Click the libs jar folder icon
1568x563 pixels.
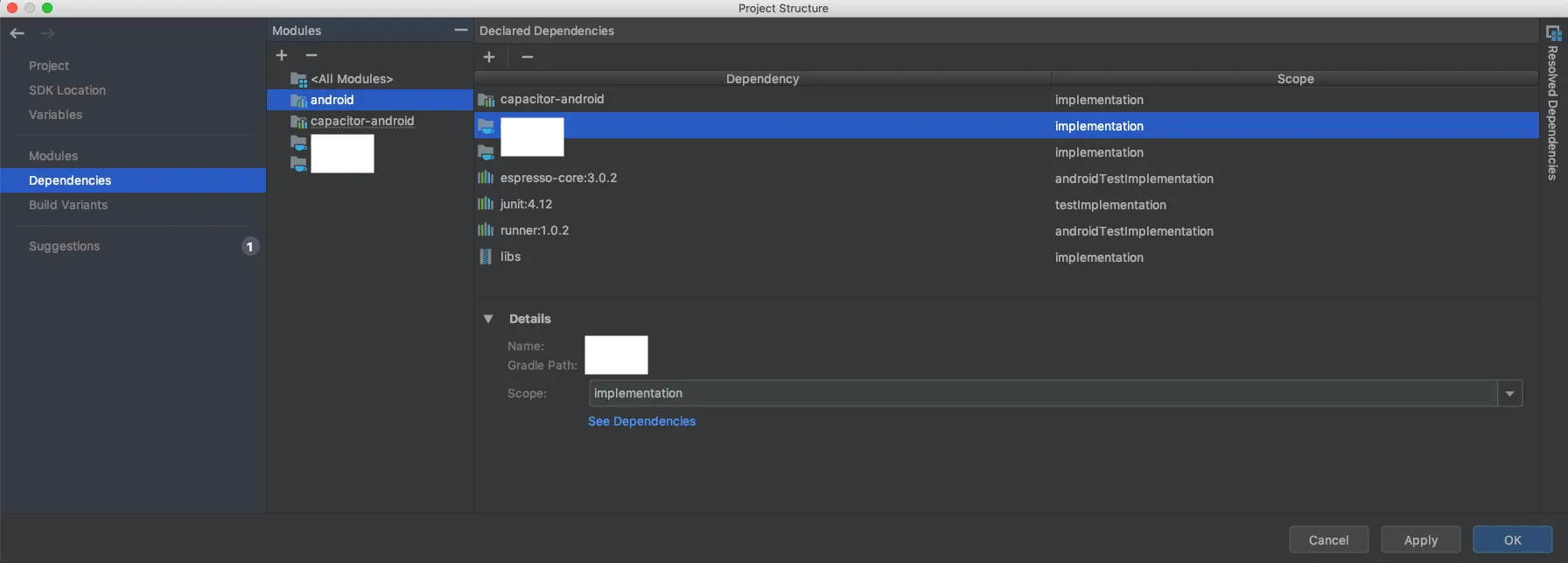point(486,257)
